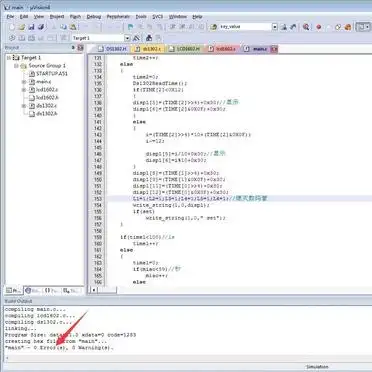Open a file via toolbar folder icon

tap(22, 27)
